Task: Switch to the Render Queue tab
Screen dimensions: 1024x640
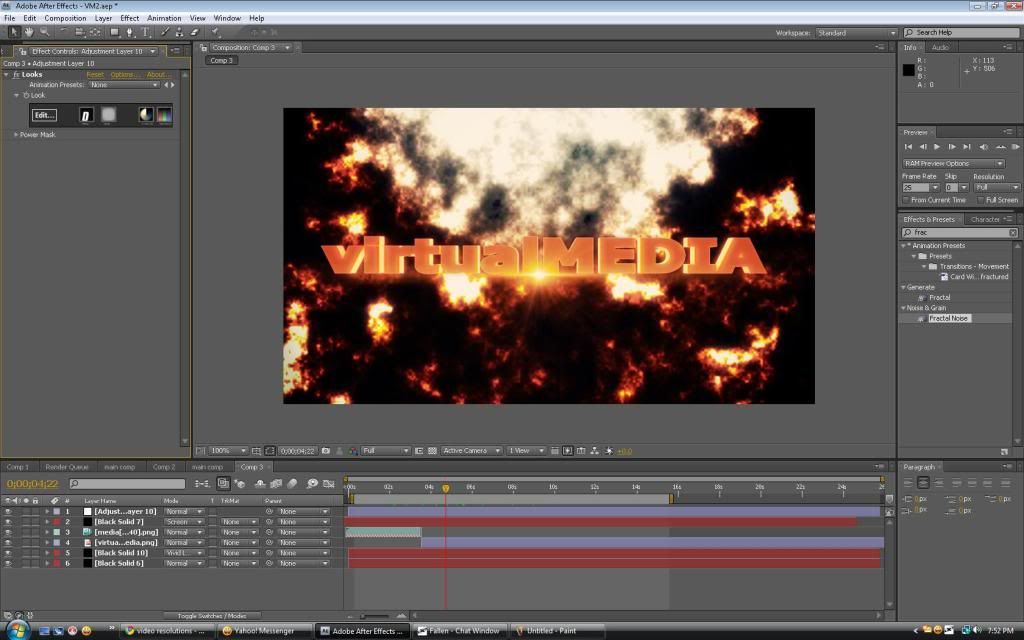Action: (x=67, y=467)
